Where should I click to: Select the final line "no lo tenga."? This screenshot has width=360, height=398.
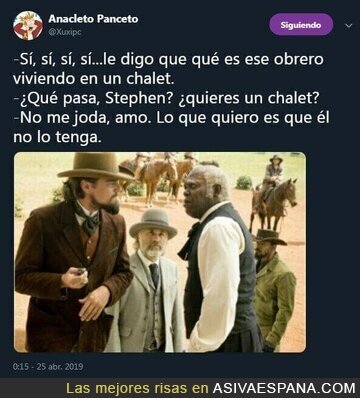pyautogui.click(x=57, y=137)
